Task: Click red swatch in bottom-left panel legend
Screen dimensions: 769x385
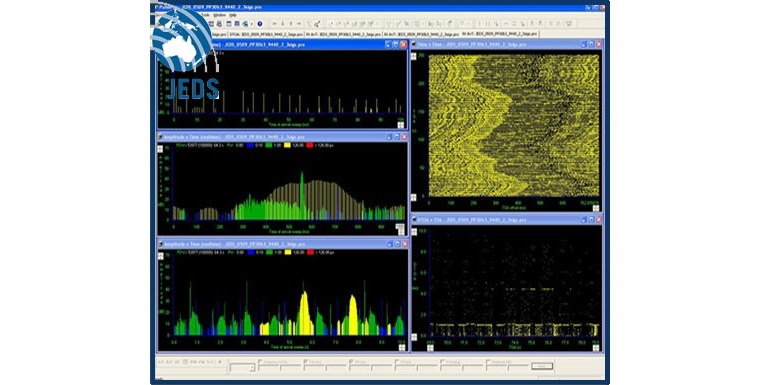Action: pyautogui.click(x=309, y=252)
